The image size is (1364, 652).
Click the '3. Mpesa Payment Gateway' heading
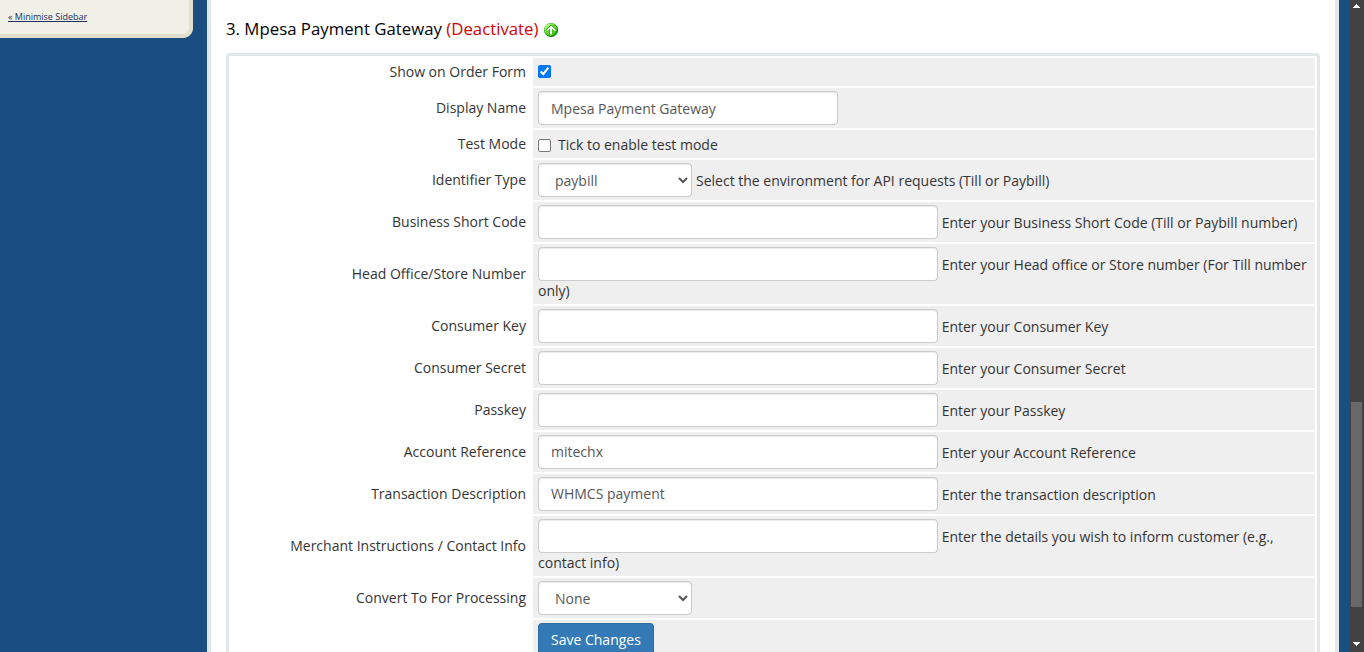tap(334, 30)
